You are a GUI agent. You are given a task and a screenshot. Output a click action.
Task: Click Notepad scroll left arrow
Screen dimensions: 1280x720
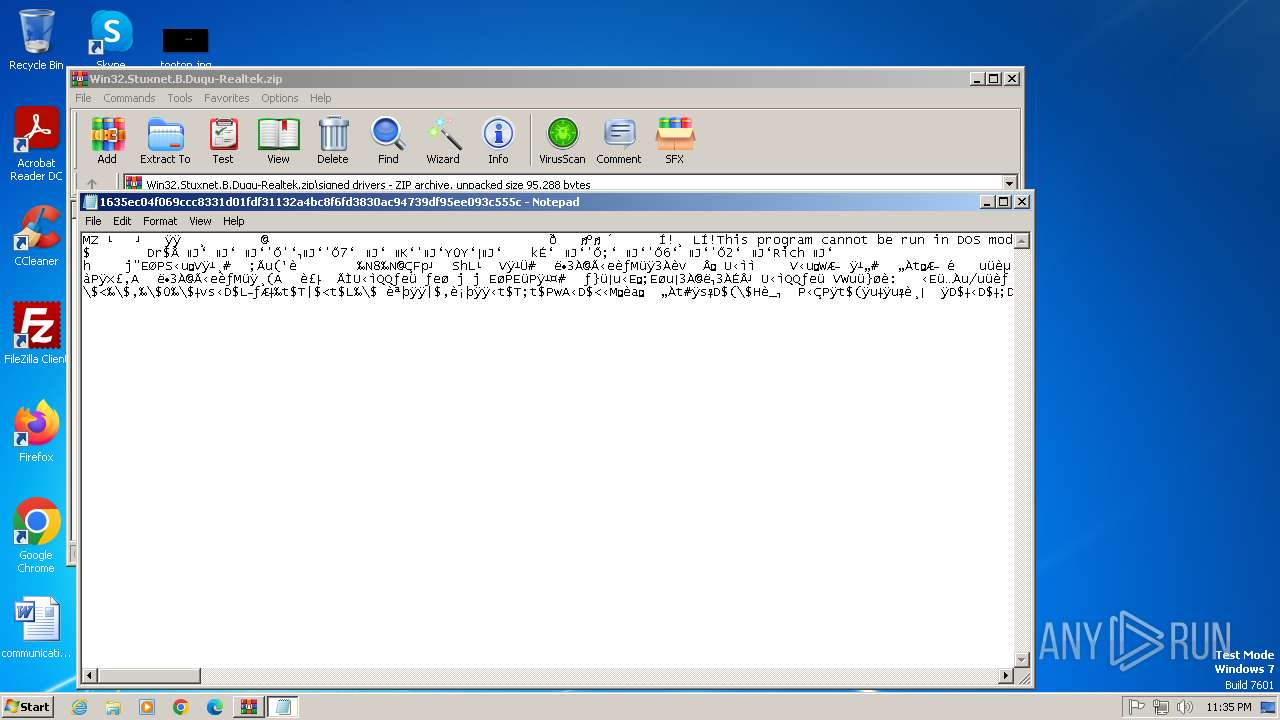pyautogui.click(x=89, y=676)
